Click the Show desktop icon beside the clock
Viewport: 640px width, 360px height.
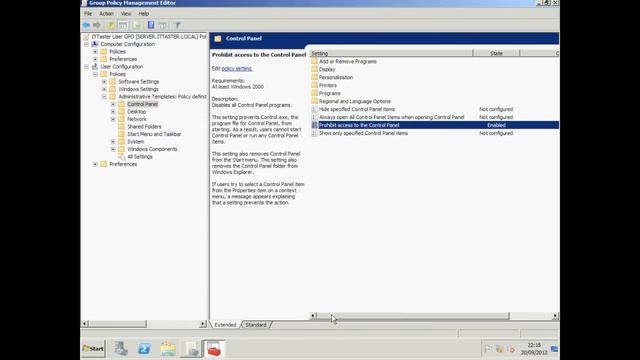554,349
